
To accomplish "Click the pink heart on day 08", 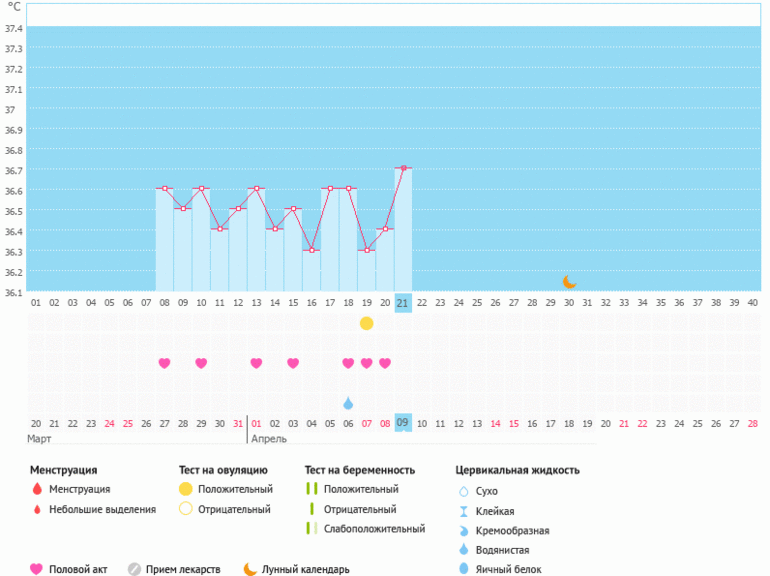I will tap(164, 363).
